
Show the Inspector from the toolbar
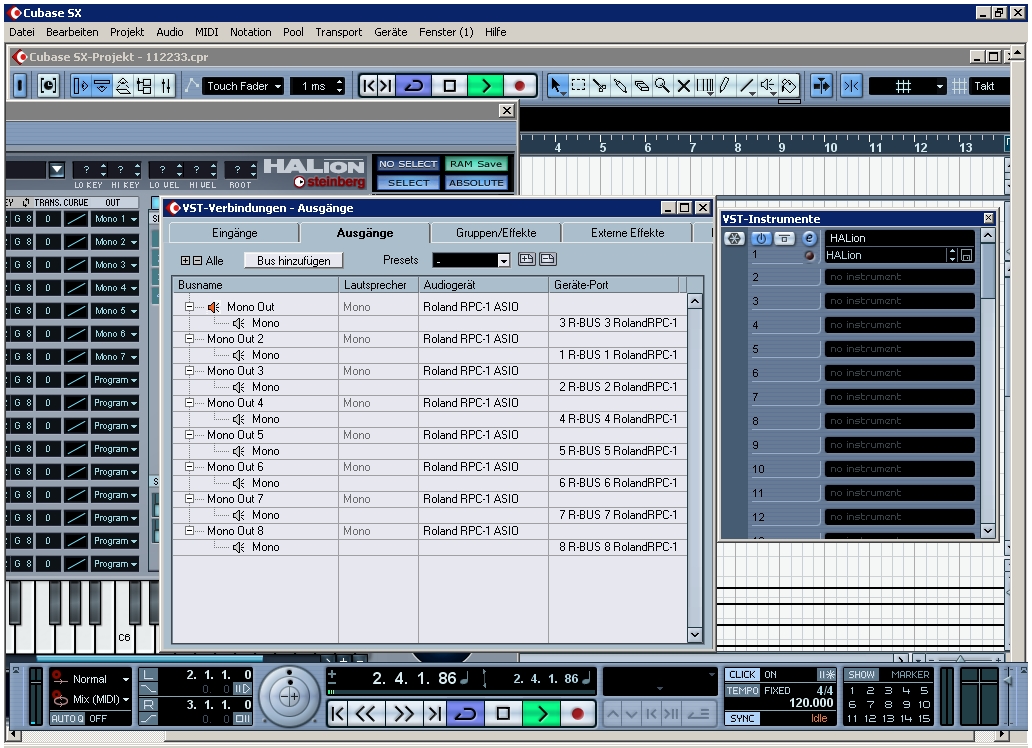click(80, 86)
